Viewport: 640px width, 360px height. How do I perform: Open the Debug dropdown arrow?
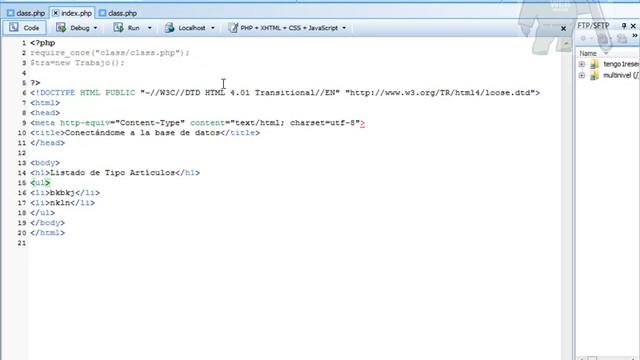click(96, 28)
